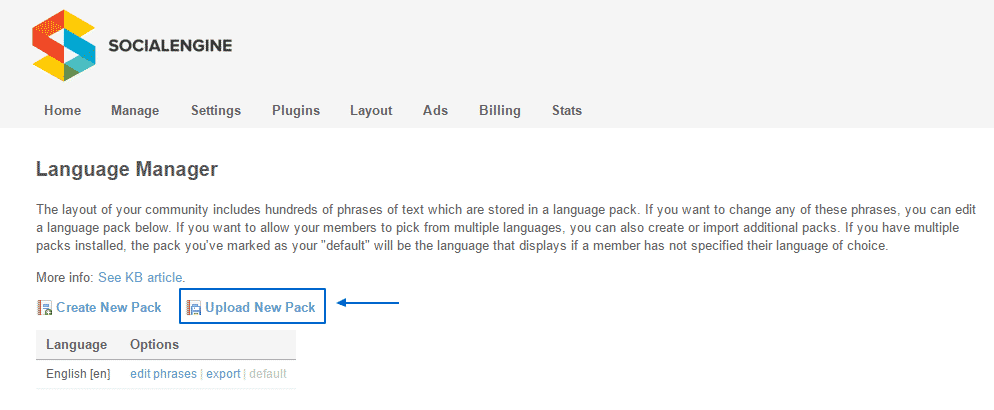994x410 pixels.
Task: Open the Layout menu
Action: tap(371, 110)
